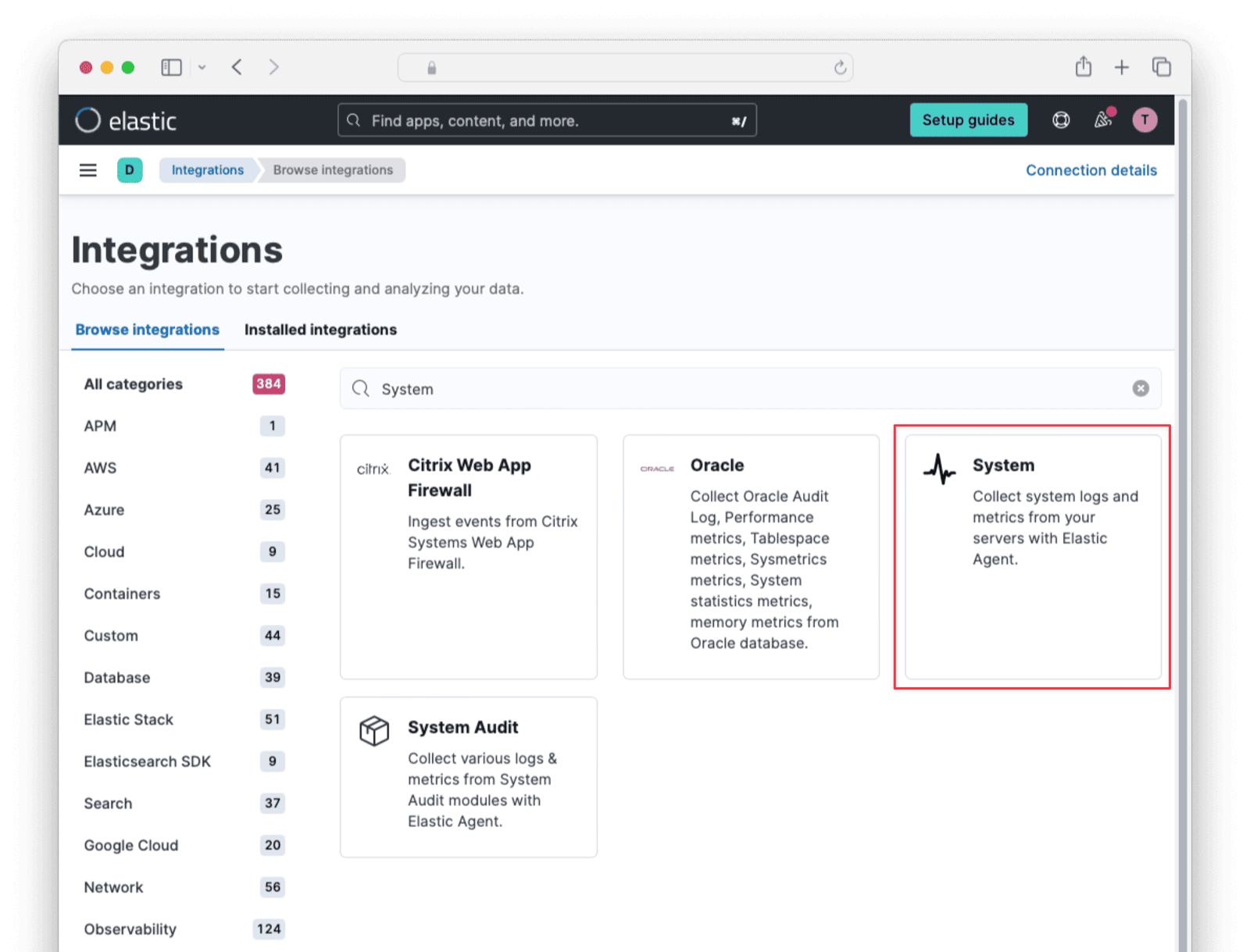Expand the sidebar options chevron
This screenshot has width=1250, height=952.
tap(202, 68)
